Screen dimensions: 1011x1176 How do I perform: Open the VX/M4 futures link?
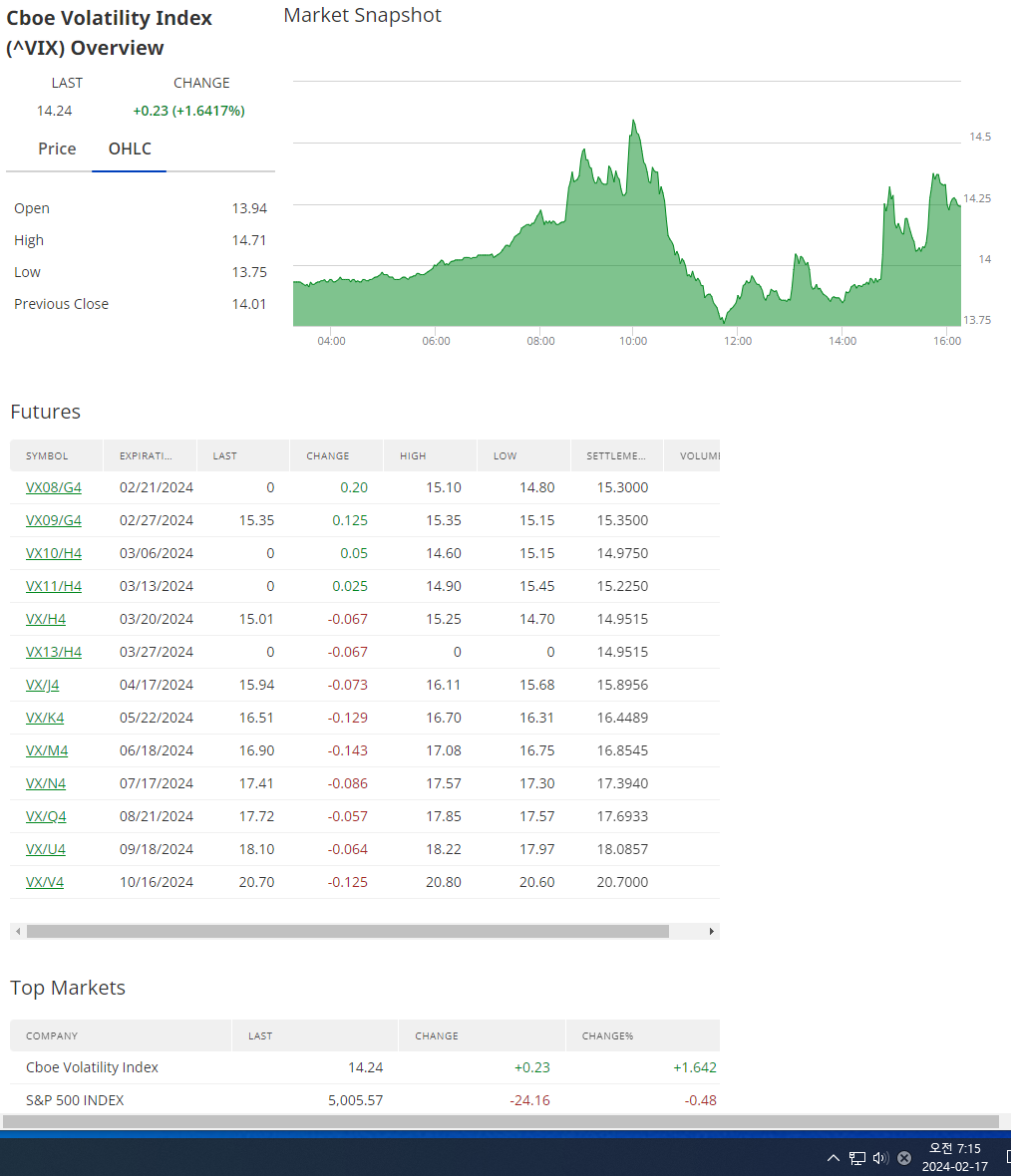pos(47,751)
